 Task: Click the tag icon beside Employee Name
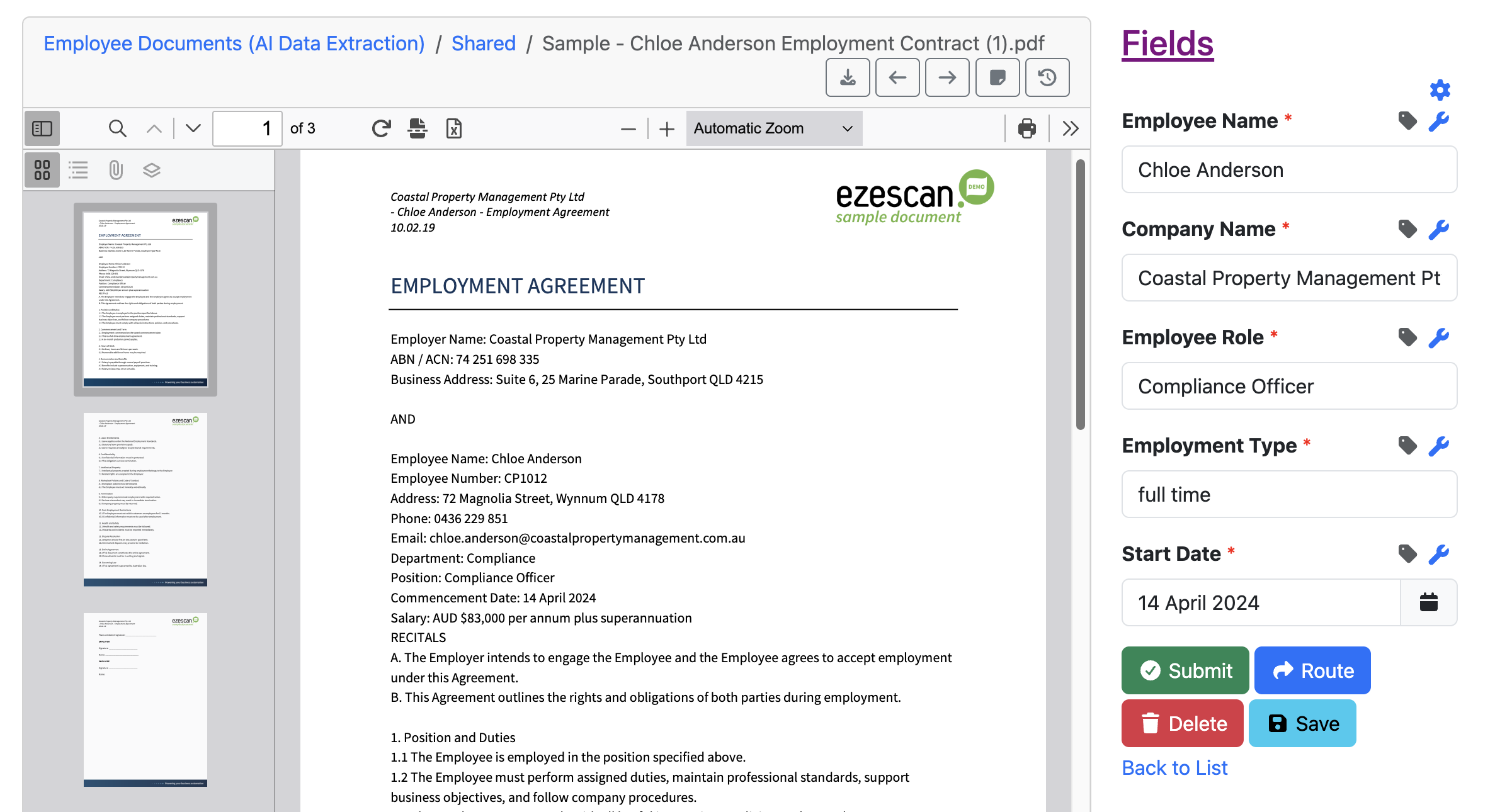tap(1407, 120)
